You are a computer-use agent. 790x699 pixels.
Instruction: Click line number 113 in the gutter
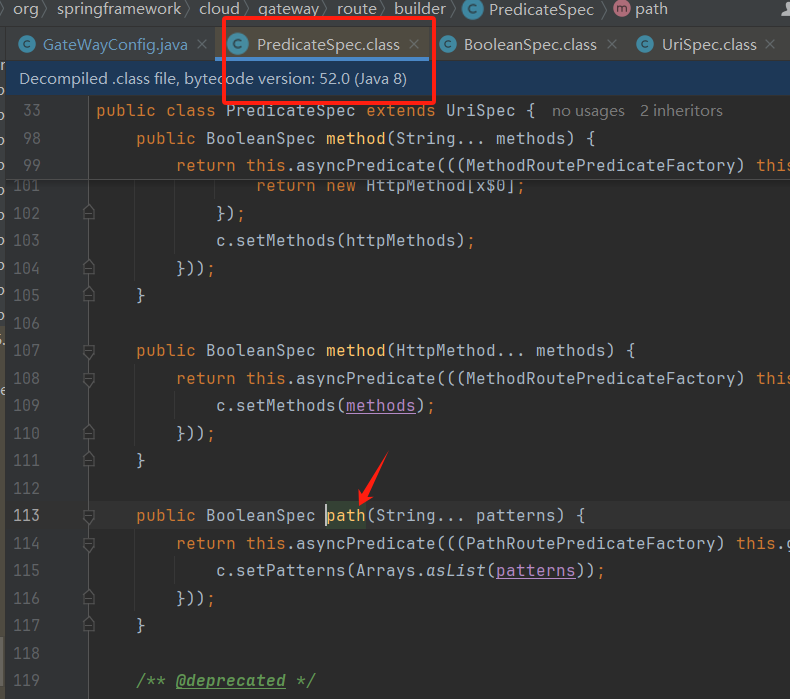[x=26, y=516]
